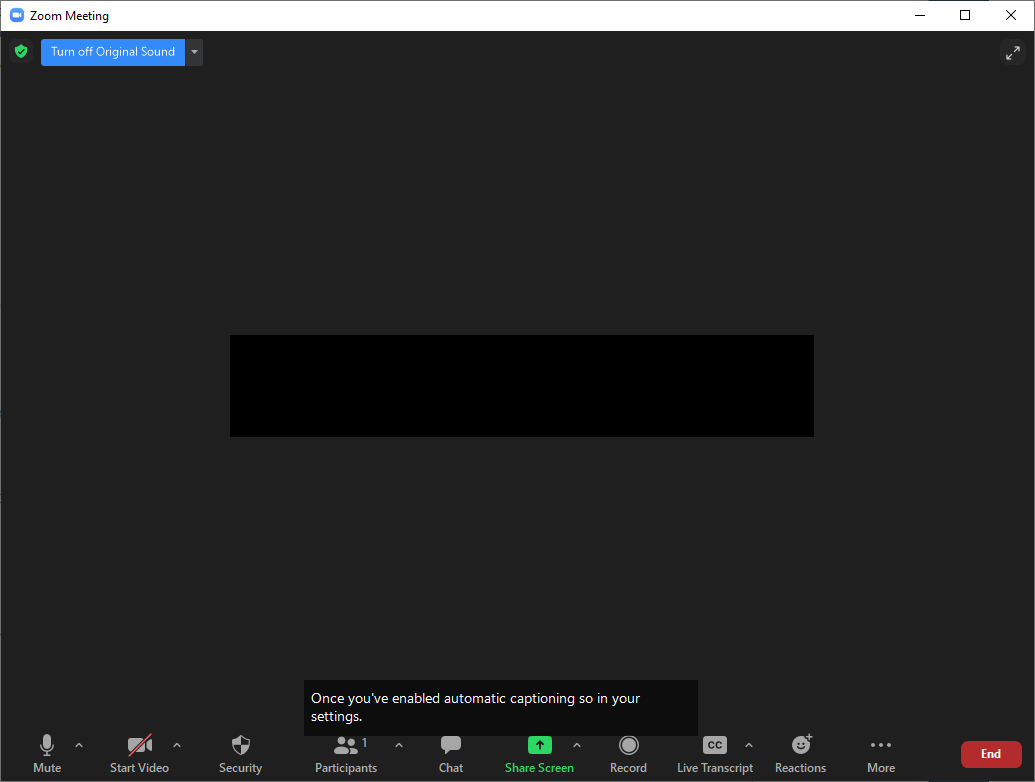The height and width of the screenshot is (782, 1035).
Task: Minimize the Zoom Meeting window
Action: [x=919, y=15]
